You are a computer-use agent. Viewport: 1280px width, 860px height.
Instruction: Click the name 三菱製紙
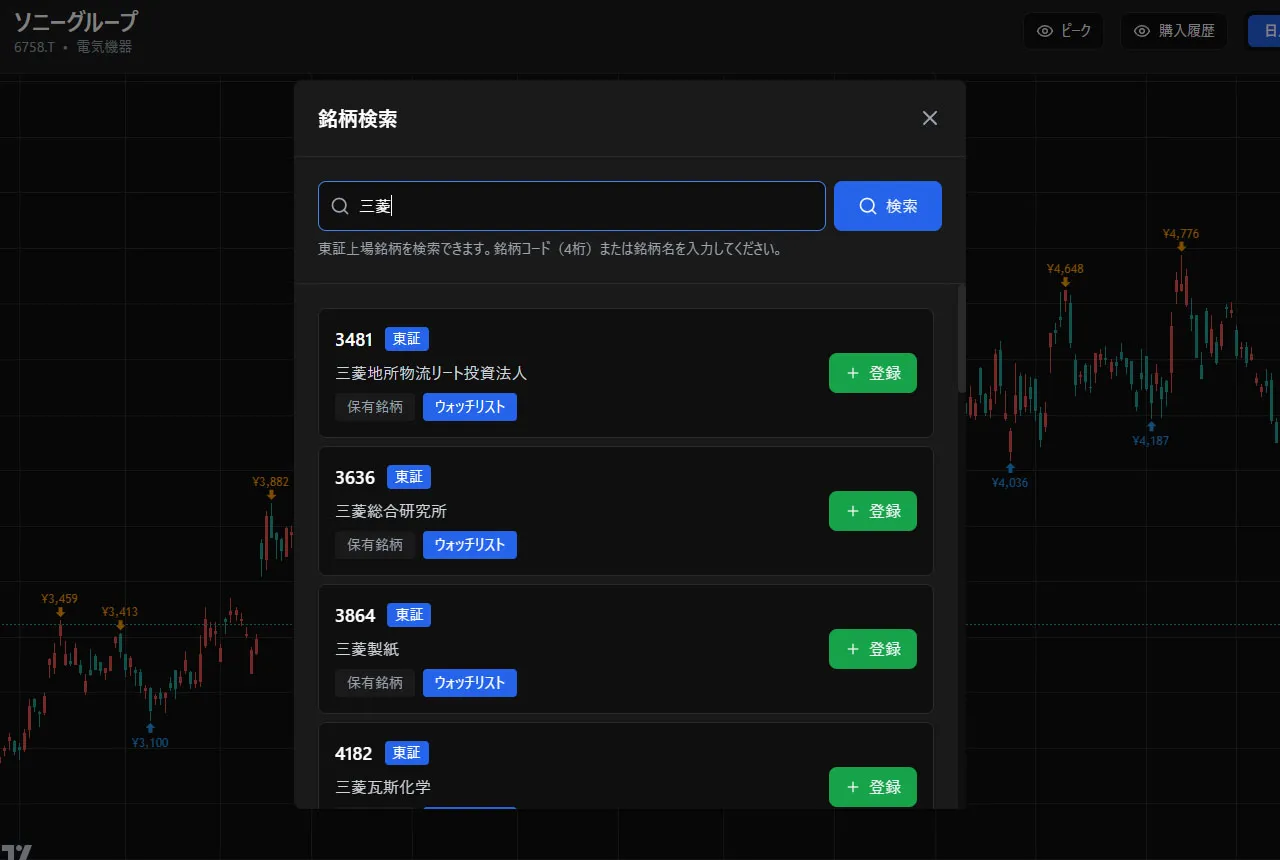[x=367, y=649]
